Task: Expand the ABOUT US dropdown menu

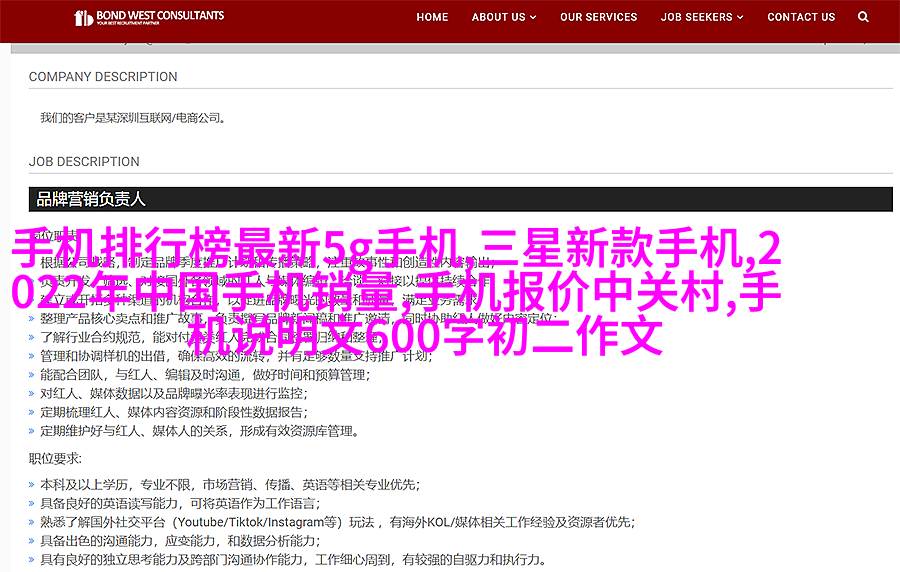Action: [504, 17]
